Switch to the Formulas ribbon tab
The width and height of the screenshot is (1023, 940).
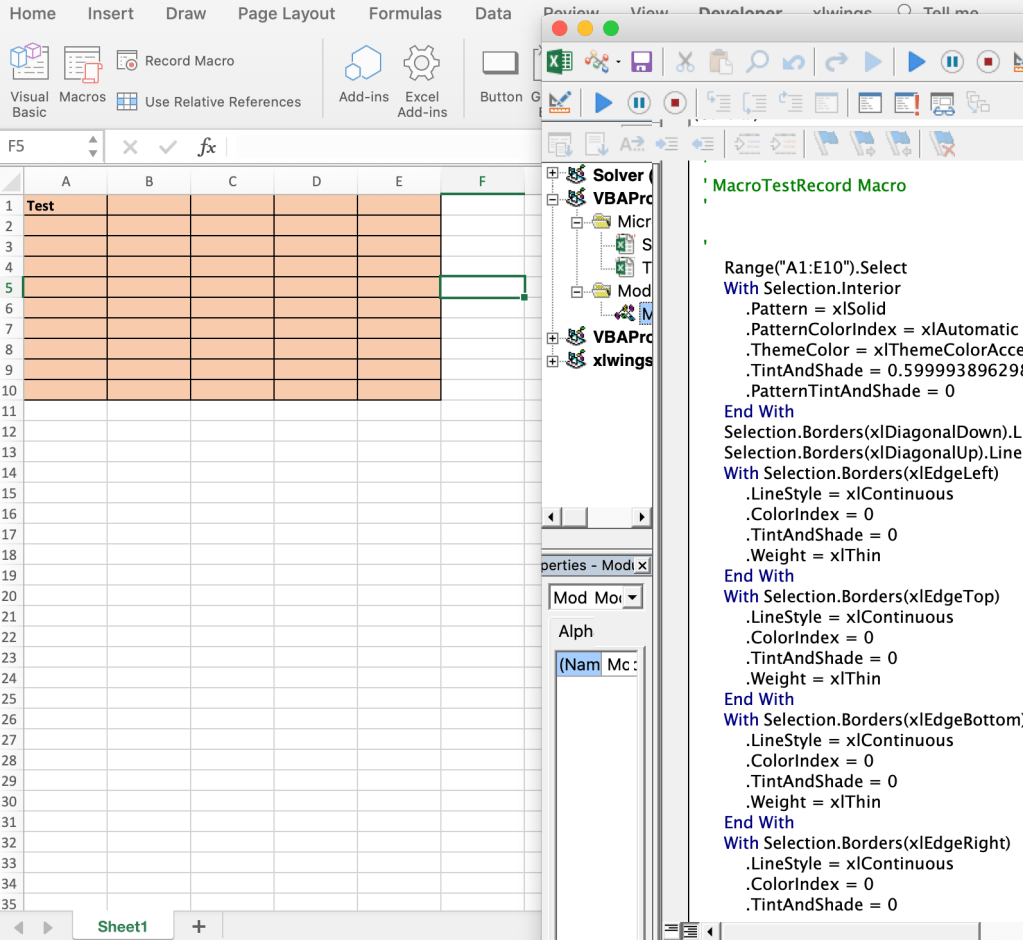405,14
